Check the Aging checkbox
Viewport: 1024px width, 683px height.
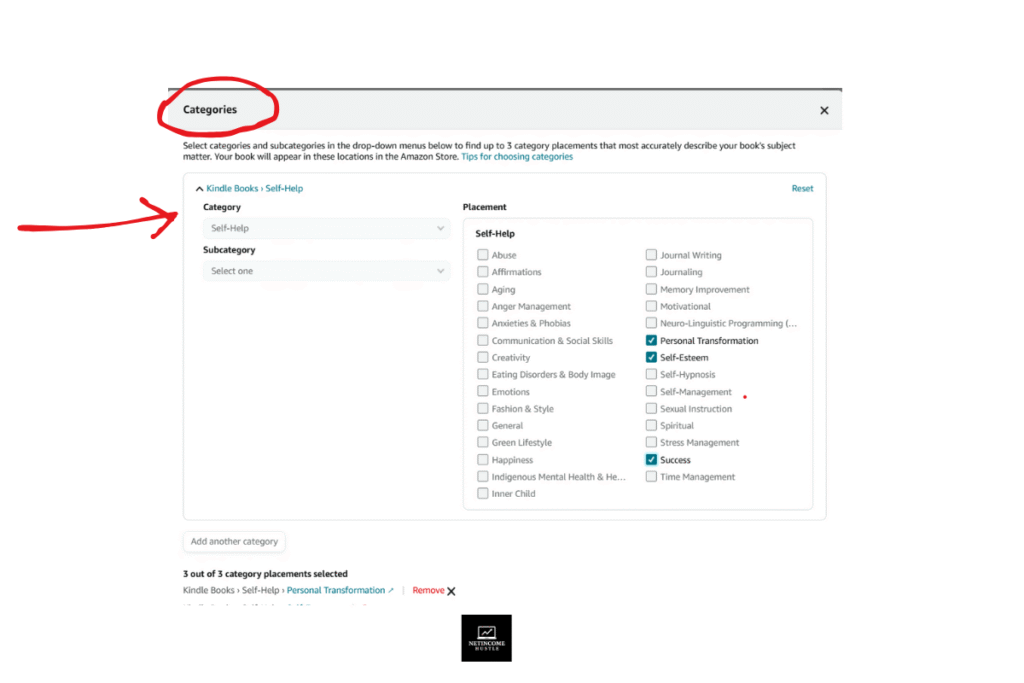pos(483,289)
